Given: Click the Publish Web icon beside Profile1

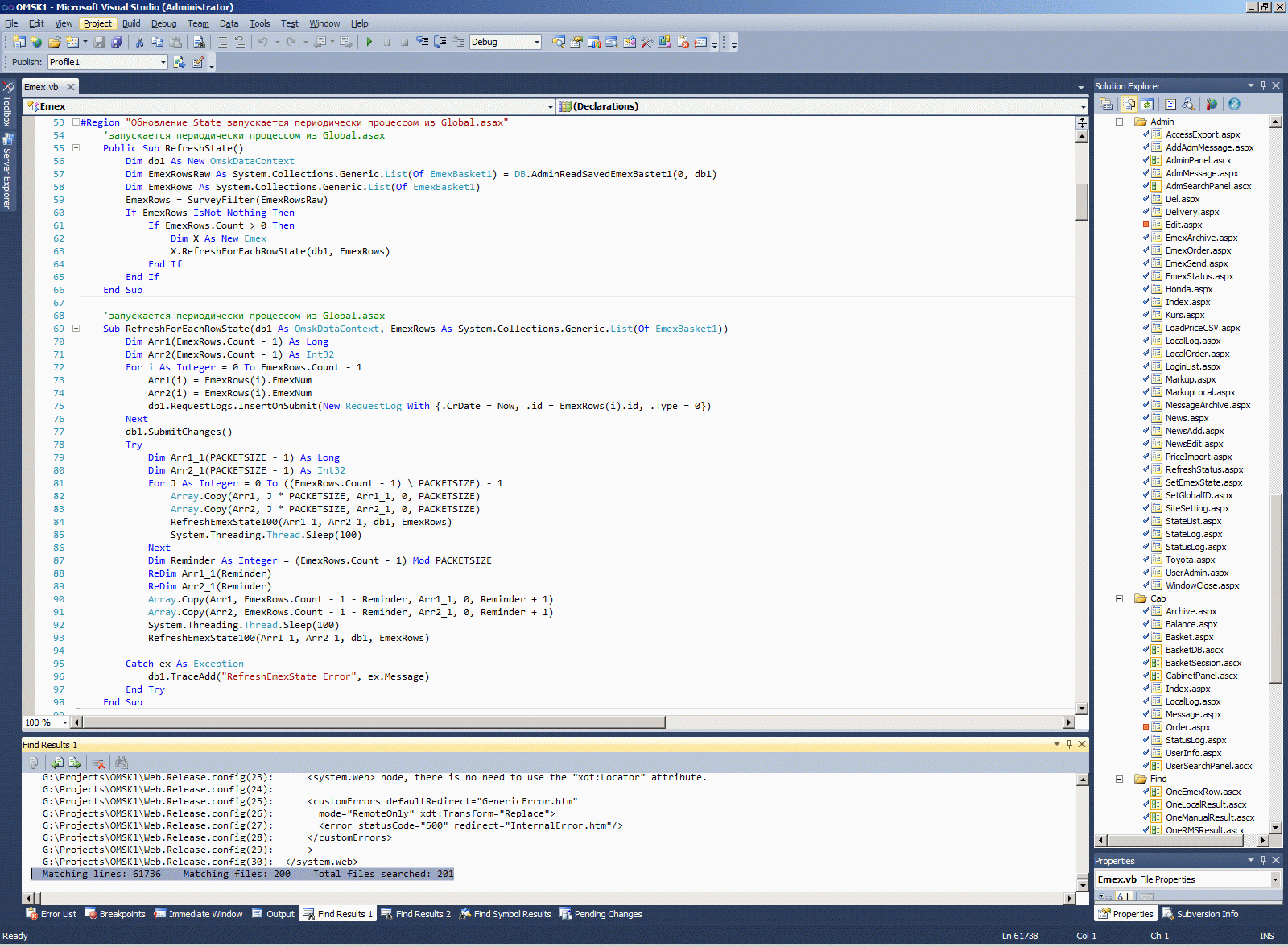Looking at the screenshot, I should [180, 62].
